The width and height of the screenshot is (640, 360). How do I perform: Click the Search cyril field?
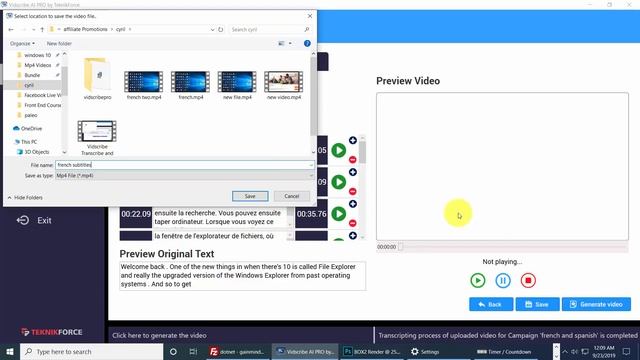(269, 29)
